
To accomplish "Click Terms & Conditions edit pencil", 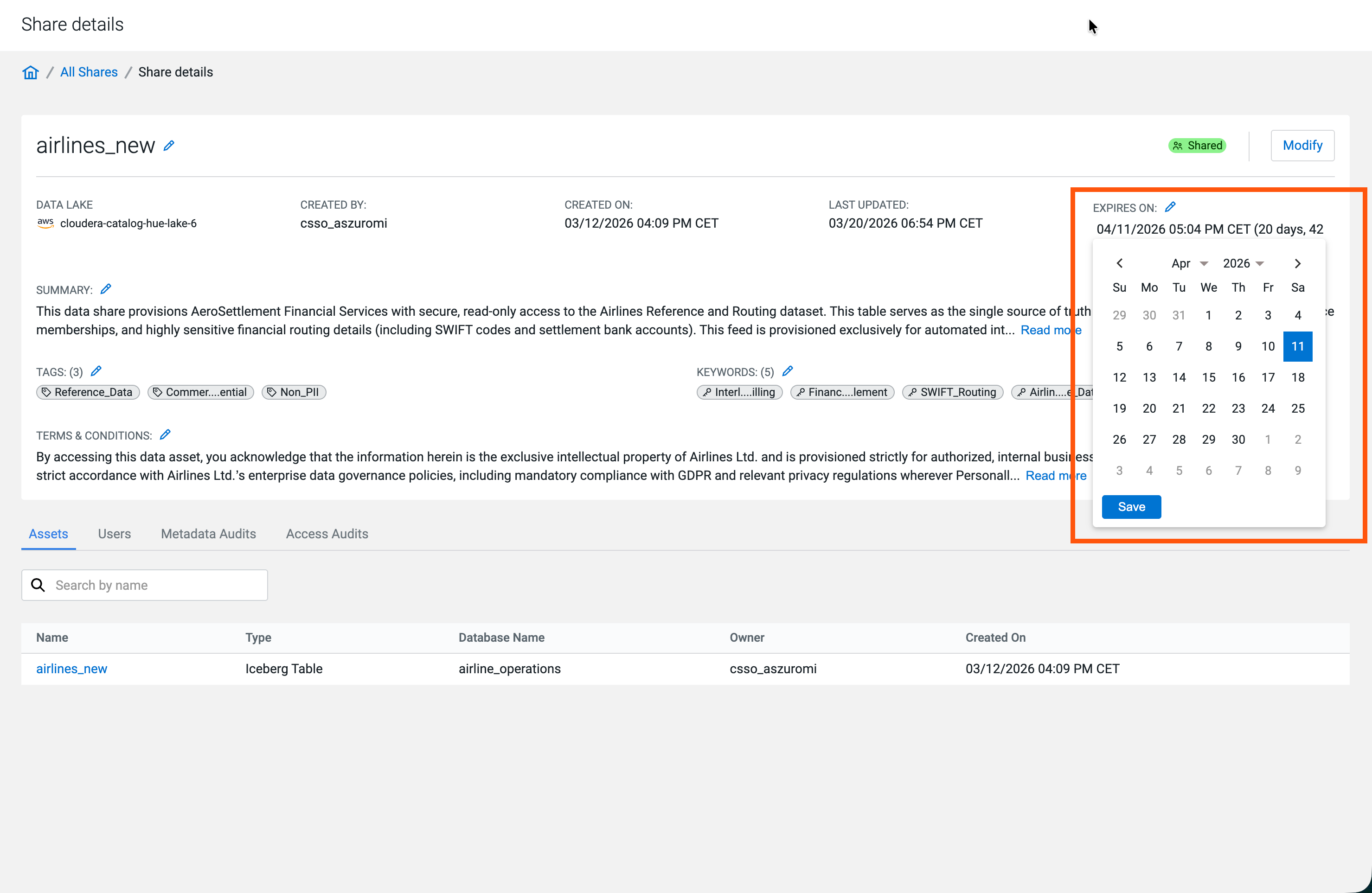I will pyautogui.click(x=166, y=435).
